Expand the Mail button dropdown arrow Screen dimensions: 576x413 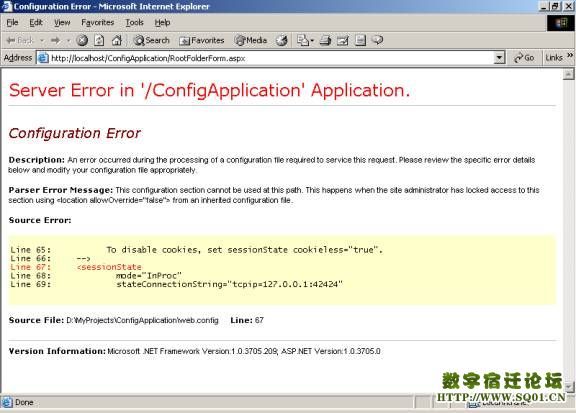[x=312, y=40]
